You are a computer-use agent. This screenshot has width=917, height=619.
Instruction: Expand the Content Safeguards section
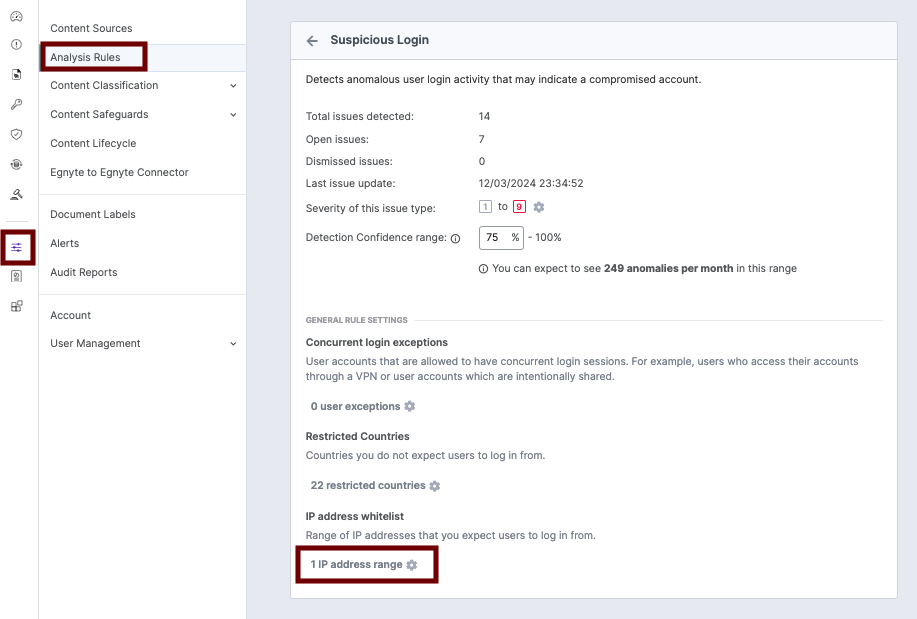pos(232,114)
